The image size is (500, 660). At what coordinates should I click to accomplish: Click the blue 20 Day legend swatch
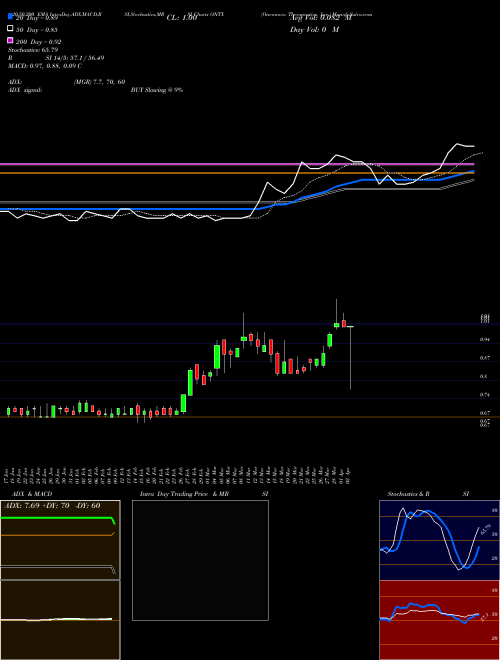[11, 16]
